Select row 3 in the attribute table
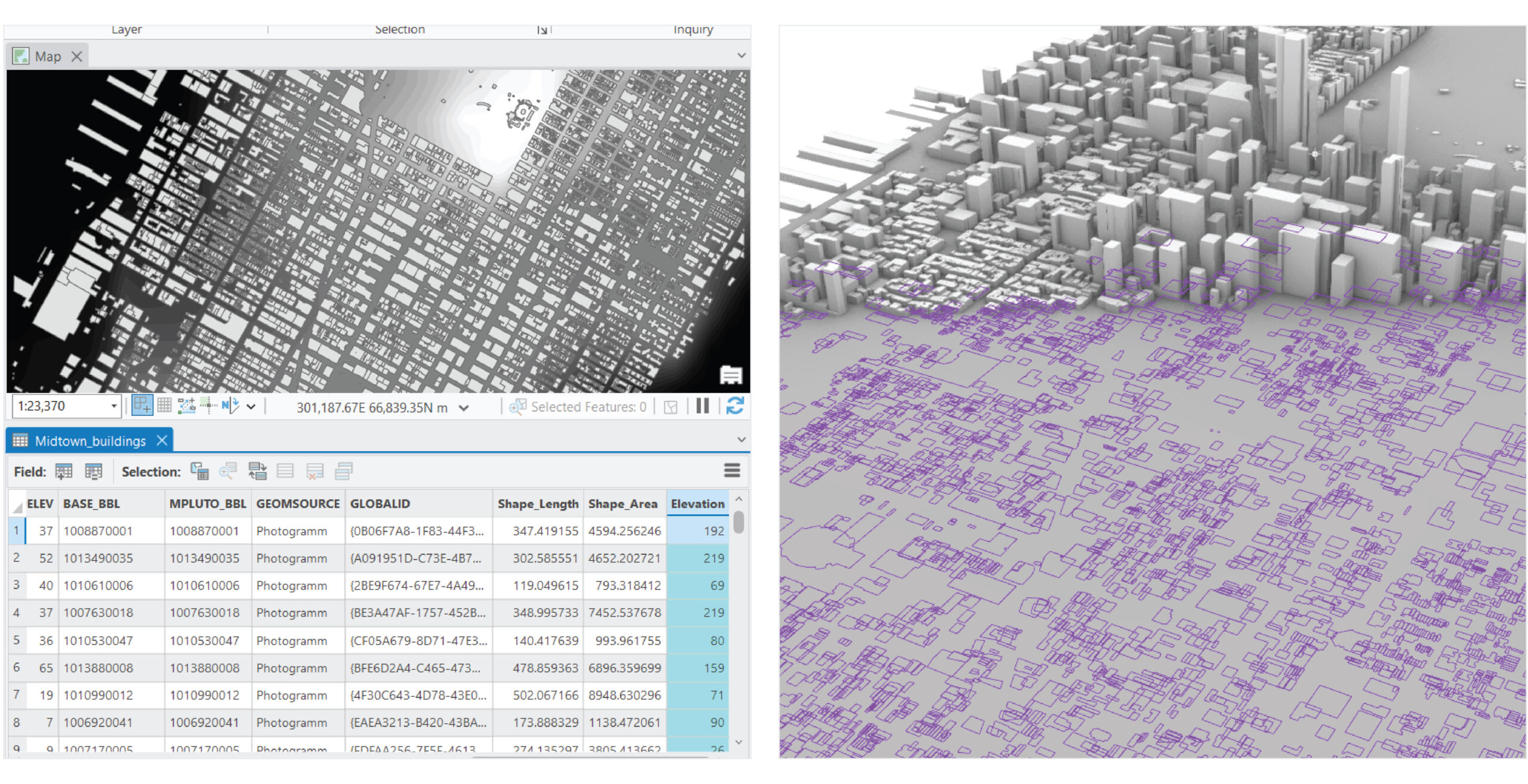Screen dimensions: 1528x784 click(16, 585)
